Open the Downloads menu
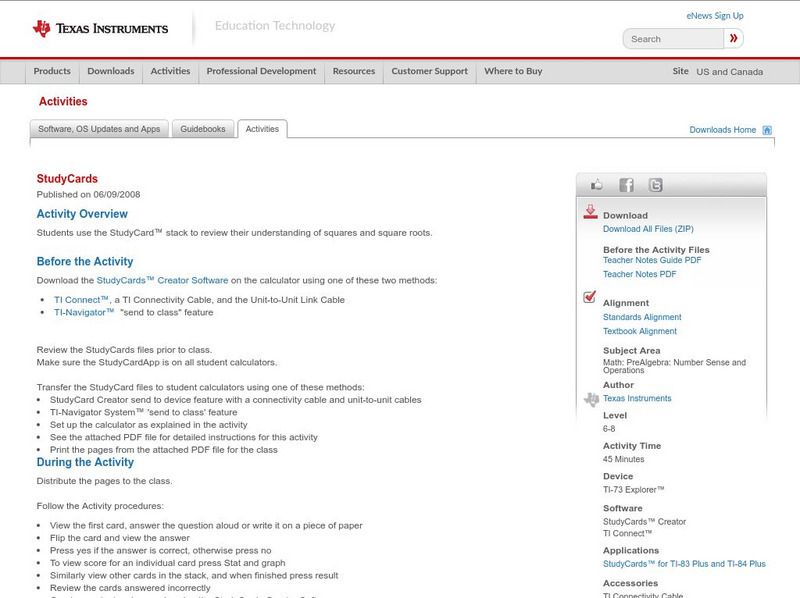This screenshot has height=598, width=800. coord(111,71)
